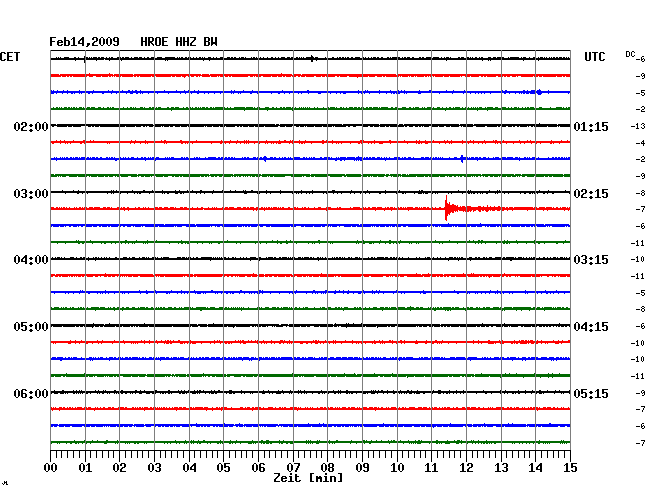
Task: Click the blue spike near minute 12
Action: [x=462, y=159]
